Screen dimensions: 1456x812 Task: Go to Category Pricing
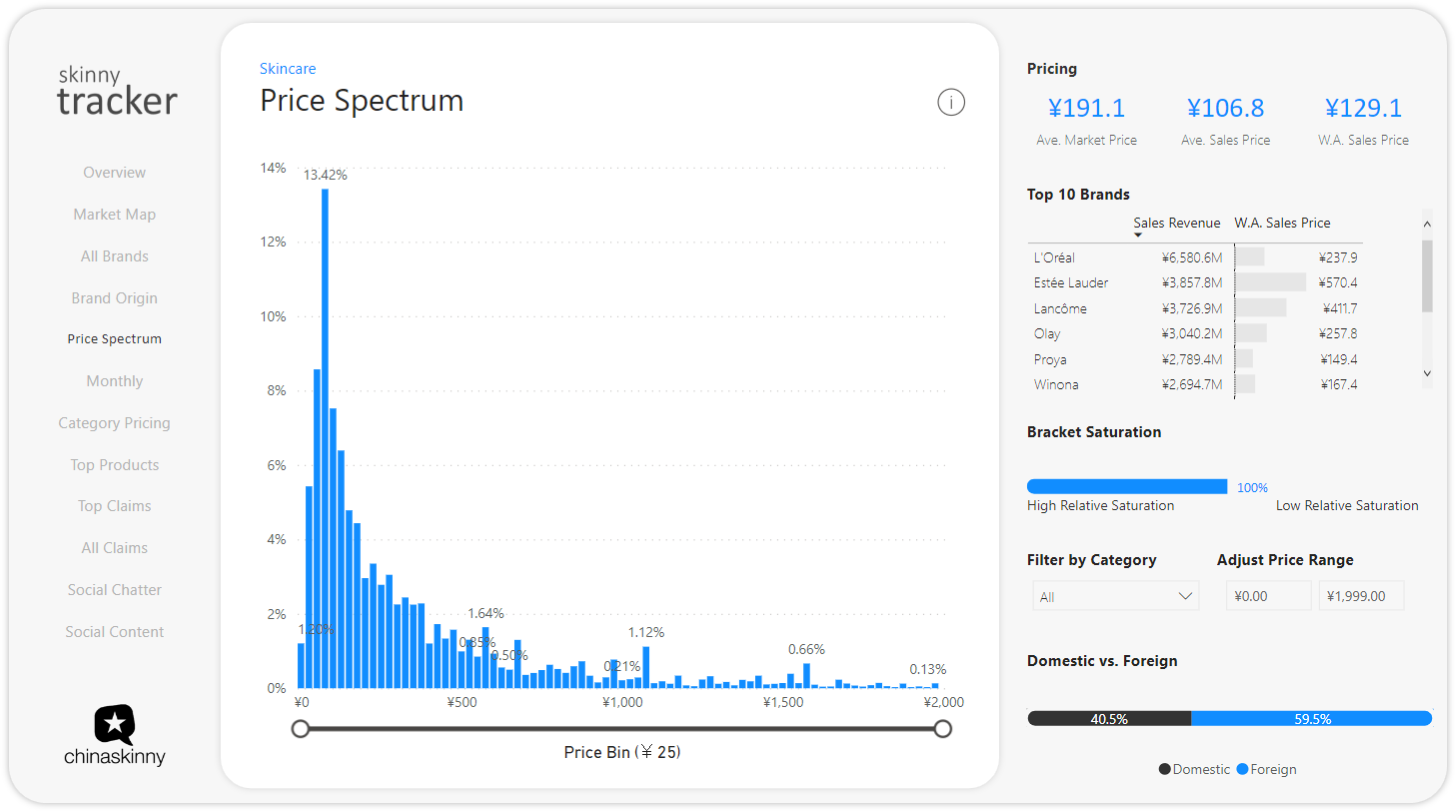point(114,423)
